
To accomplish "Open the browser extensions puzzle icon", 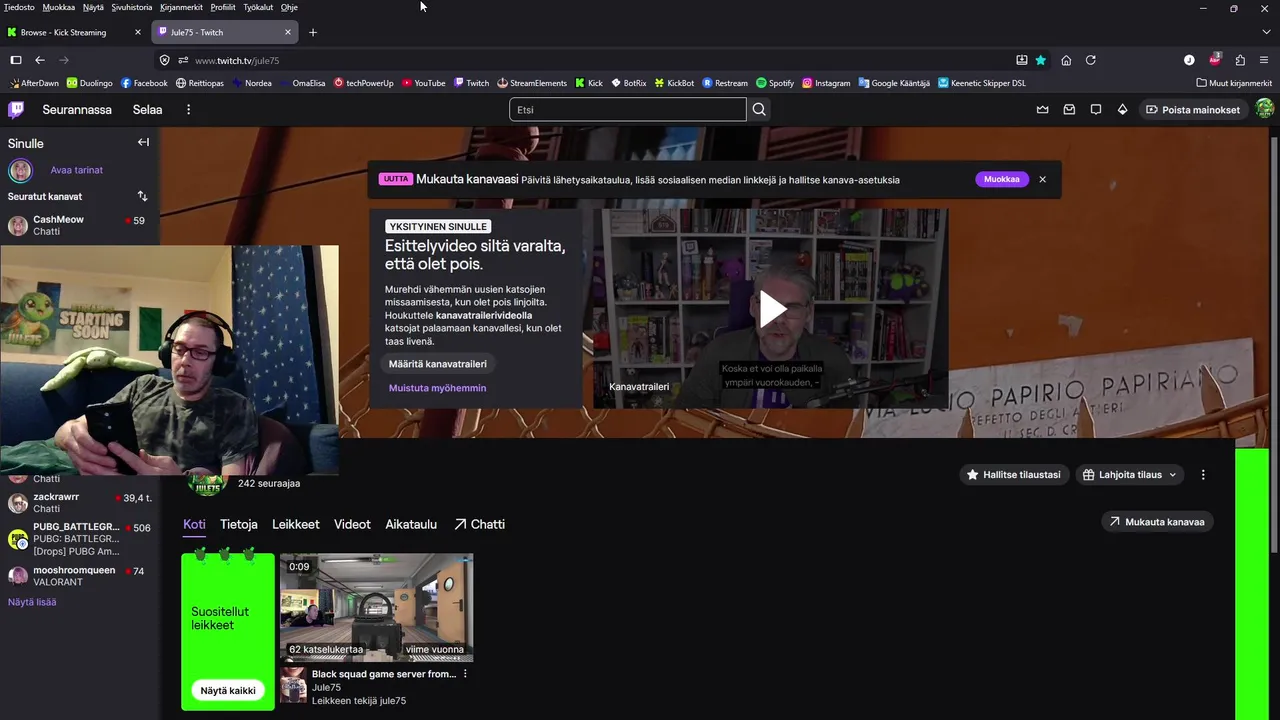I will 1240,60.
